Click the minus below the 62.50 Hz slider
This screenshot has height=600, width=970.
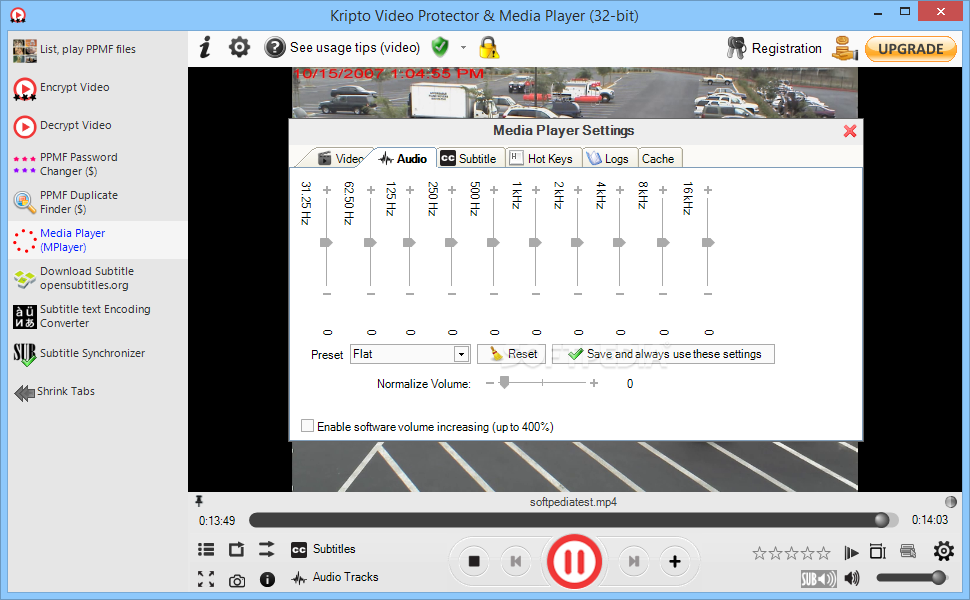[x=371, y=294]
